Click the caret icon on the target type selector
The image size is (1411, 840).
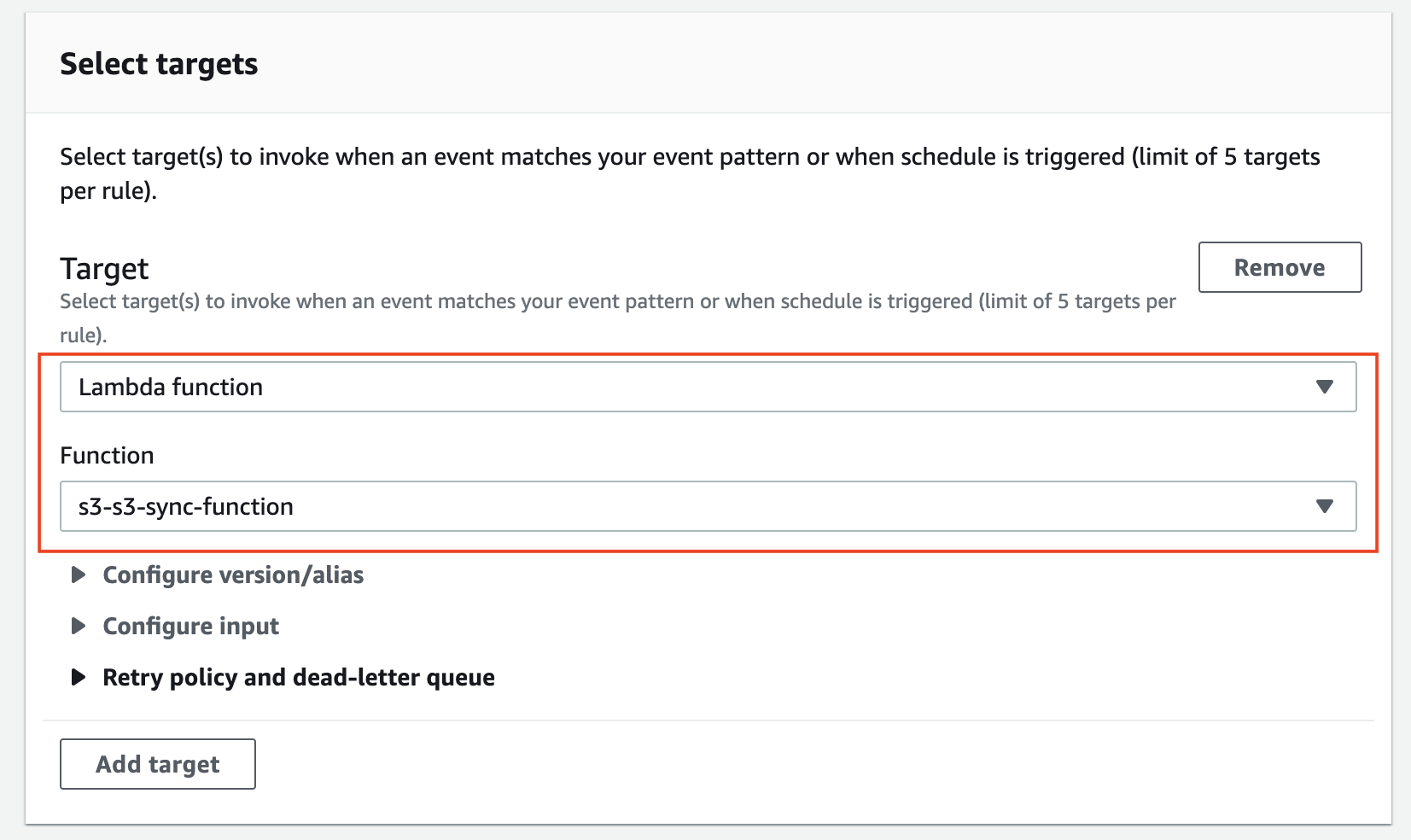point(1324,387)
